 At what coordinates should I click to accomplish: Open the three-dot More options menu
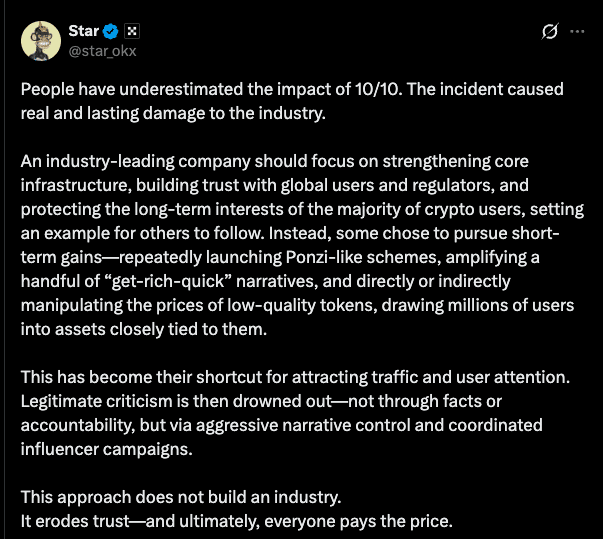(x=577, y=31)
